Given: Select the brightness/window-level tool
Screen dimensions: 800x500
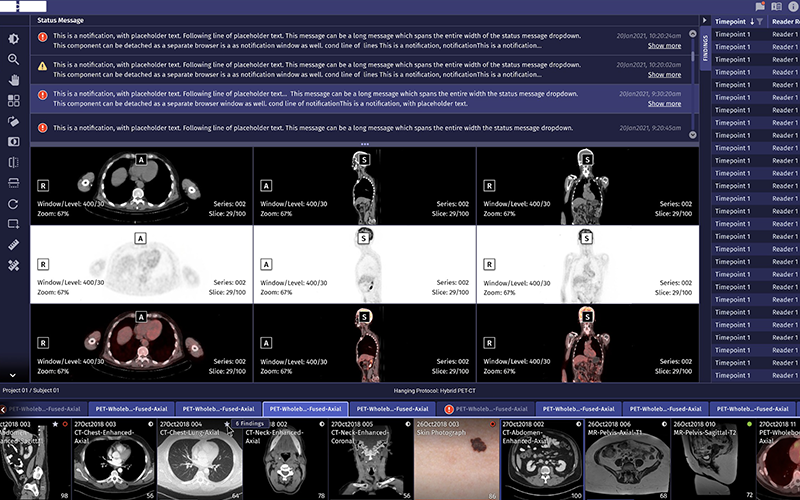Looking at the screenshot, I should pyautogui.click(x=14, y=38).
